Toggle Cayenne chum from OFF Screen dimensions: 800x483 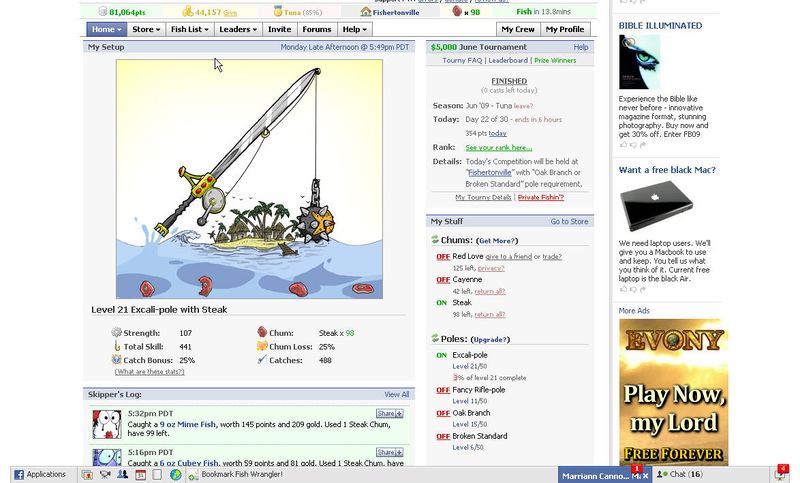click(x=443, y=280)
